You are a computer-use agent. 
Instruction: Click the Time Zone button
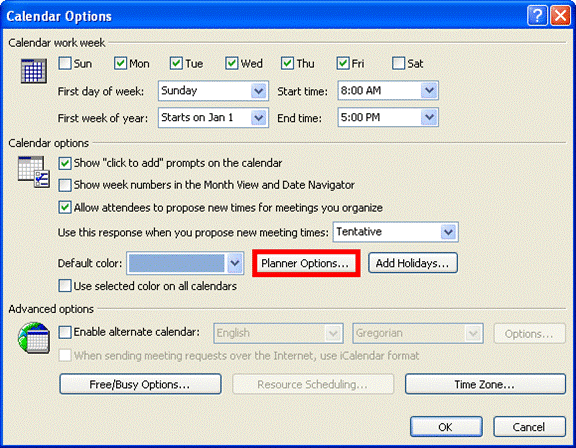tap(485, 384)
